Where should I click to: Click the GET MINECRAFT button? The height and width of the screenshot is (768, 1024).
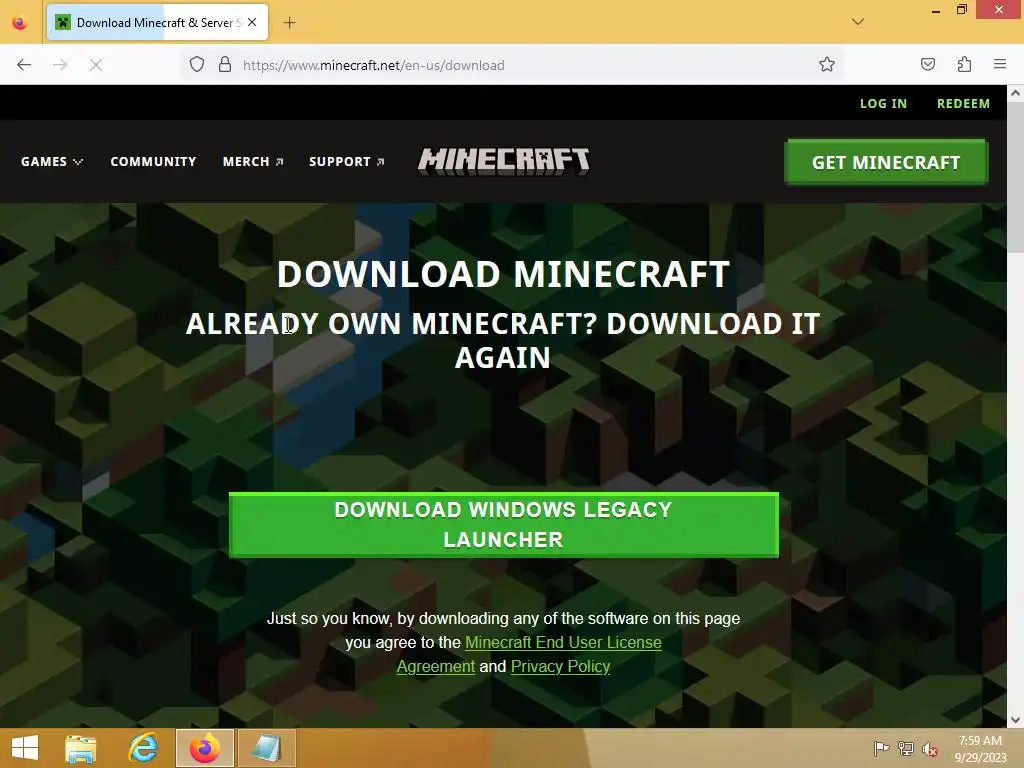886,162
